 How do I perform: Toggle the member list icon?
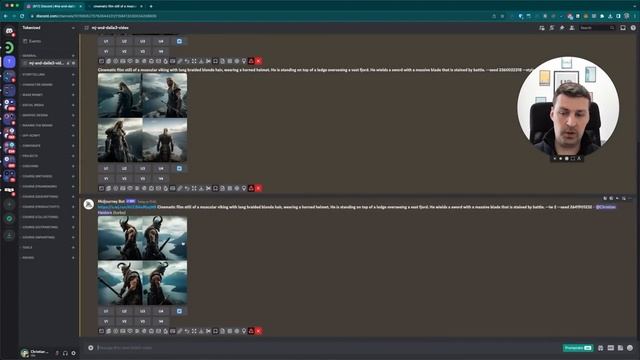coord(572,28)
